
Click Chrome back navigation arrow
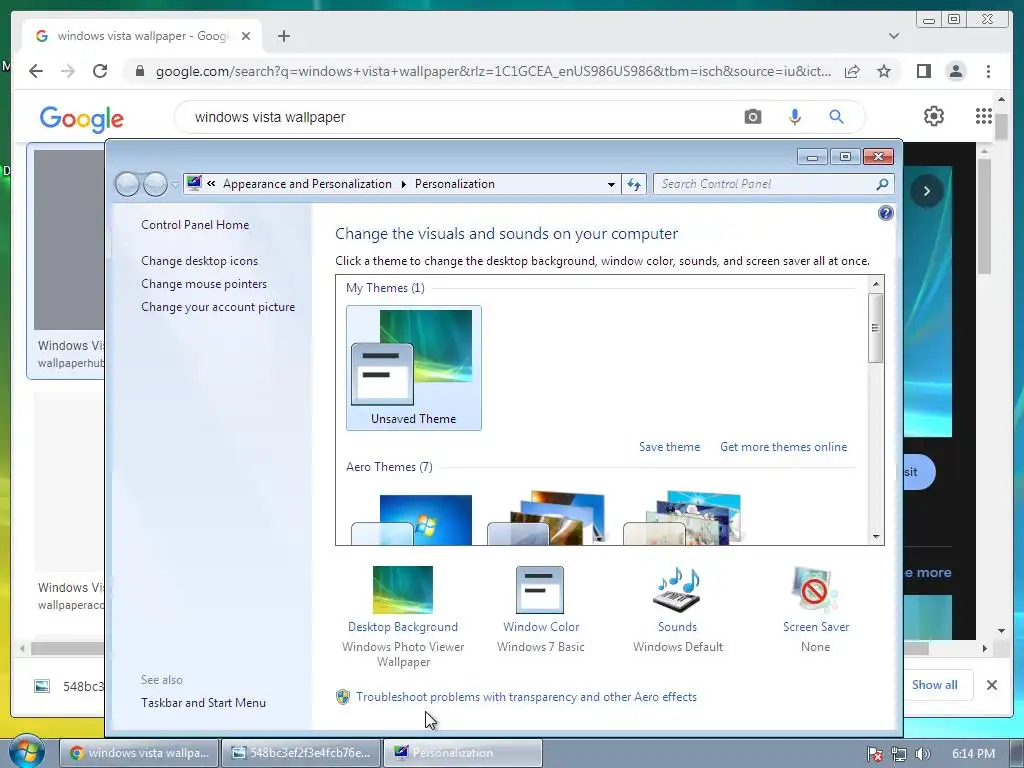pos(36,71)
